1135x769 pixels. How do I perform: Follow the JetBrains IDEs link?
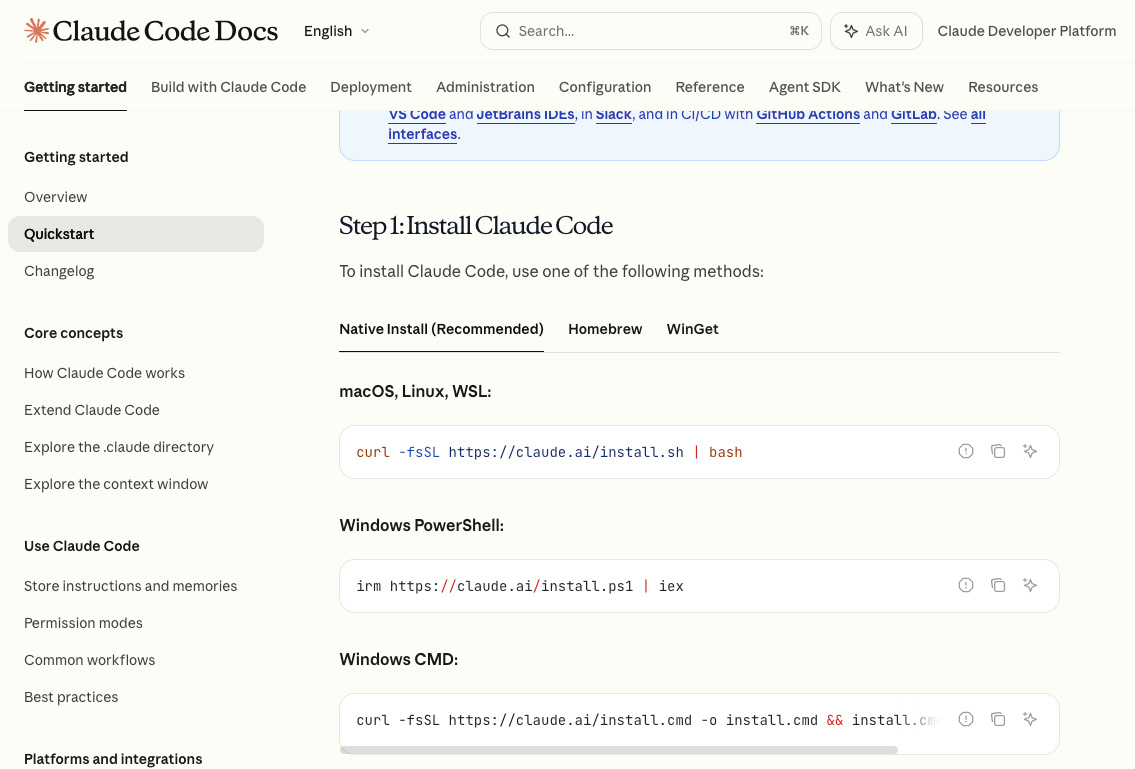pyautogui.click(x=526, y=114)
